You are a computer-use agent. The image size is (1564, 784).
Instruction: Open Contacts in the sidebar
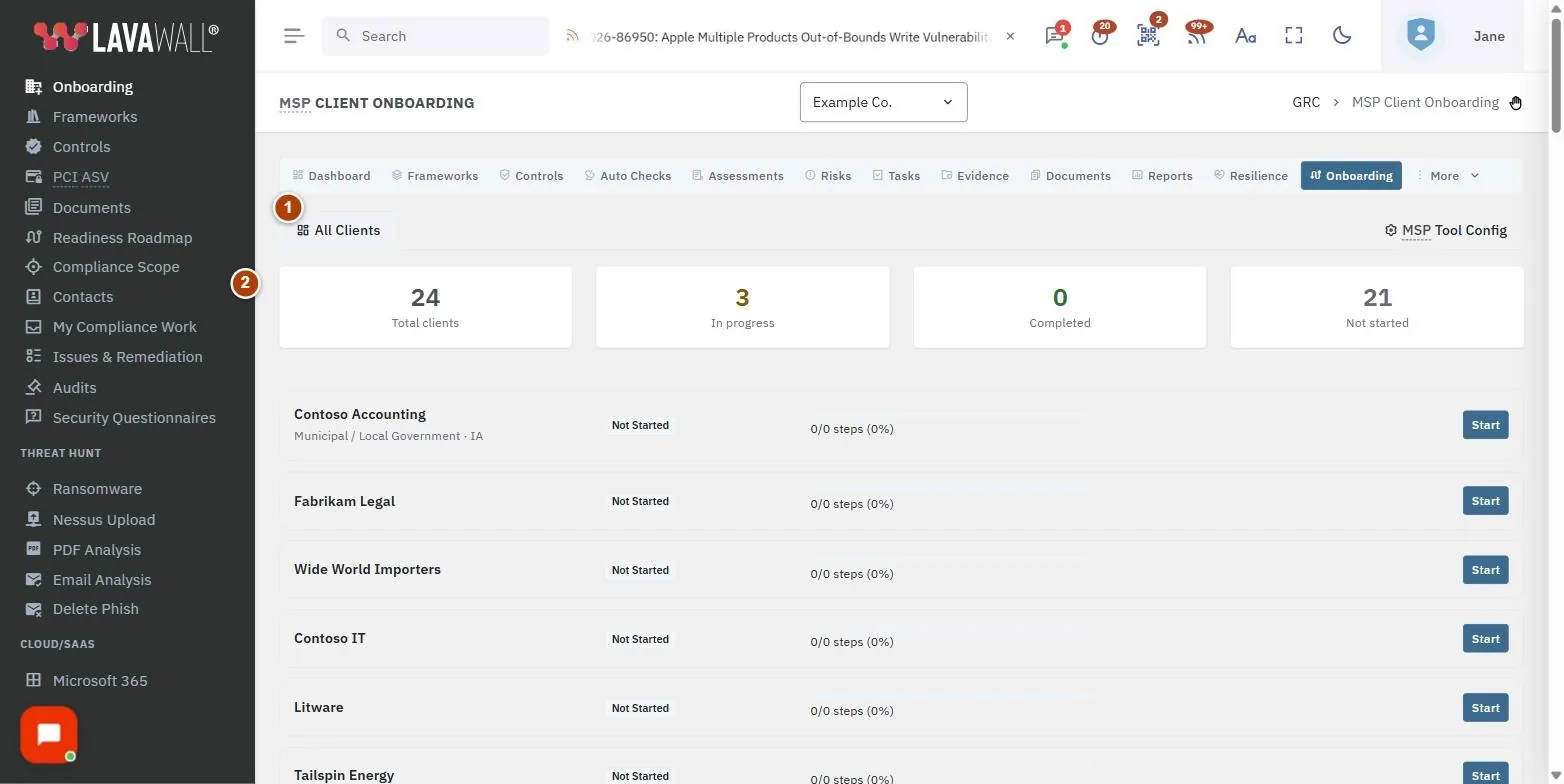click(x=83, y=297)
